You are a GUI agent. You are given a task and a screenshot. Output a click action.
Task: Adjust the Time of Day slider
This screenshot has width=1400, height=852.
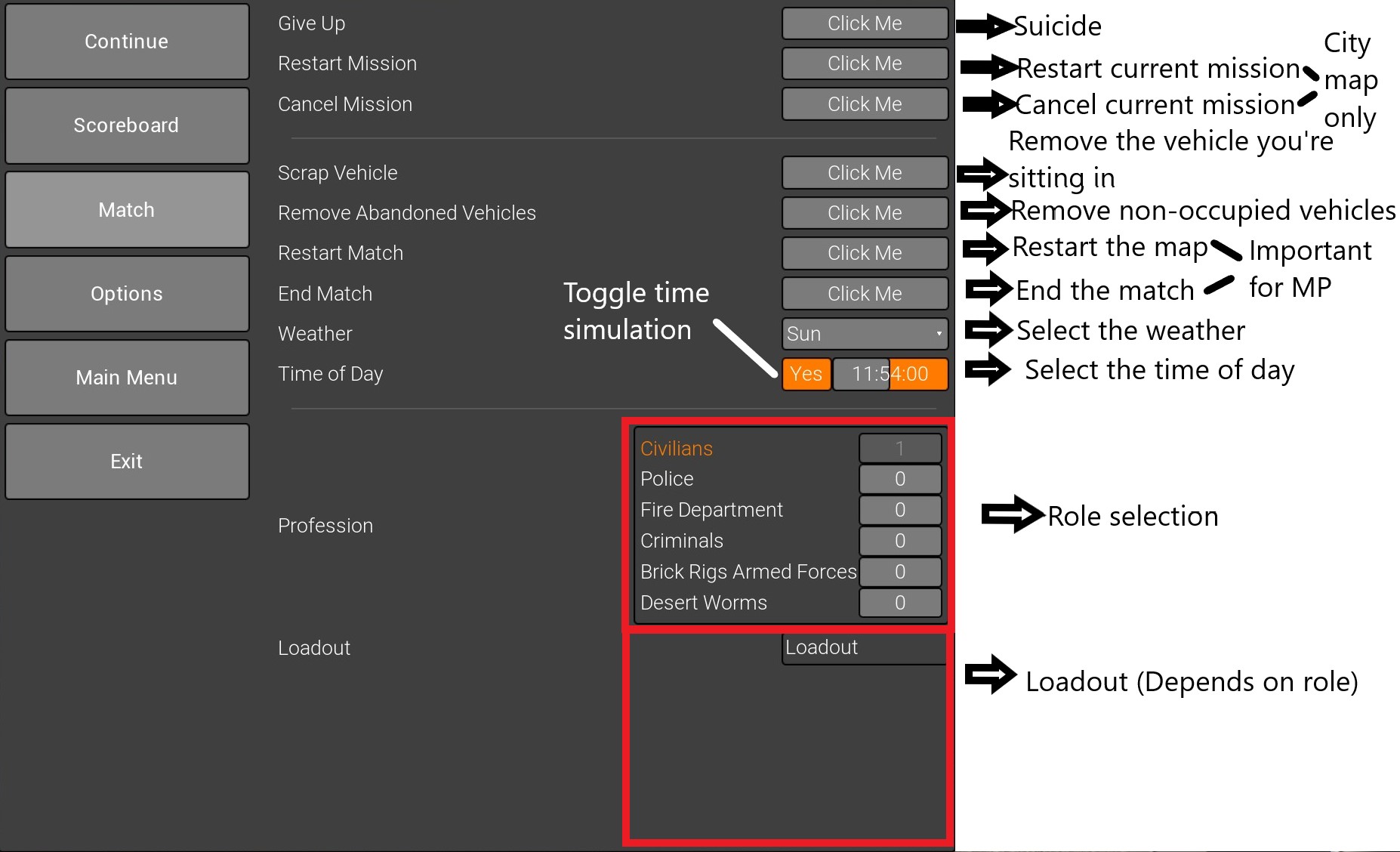[x=890, y=374]
